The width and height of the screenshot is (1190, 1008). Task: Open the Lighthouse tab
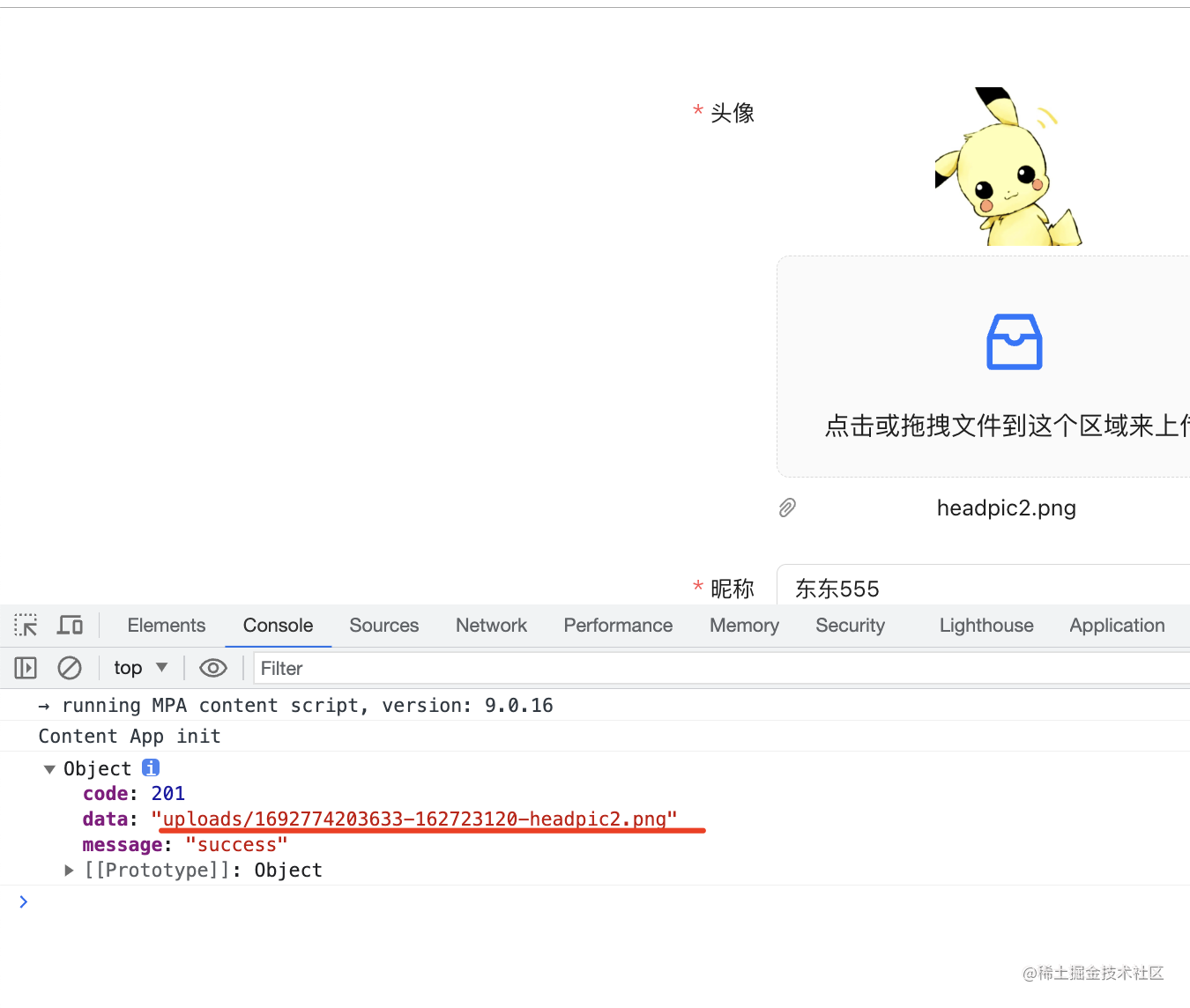click(x=986, y=626)
